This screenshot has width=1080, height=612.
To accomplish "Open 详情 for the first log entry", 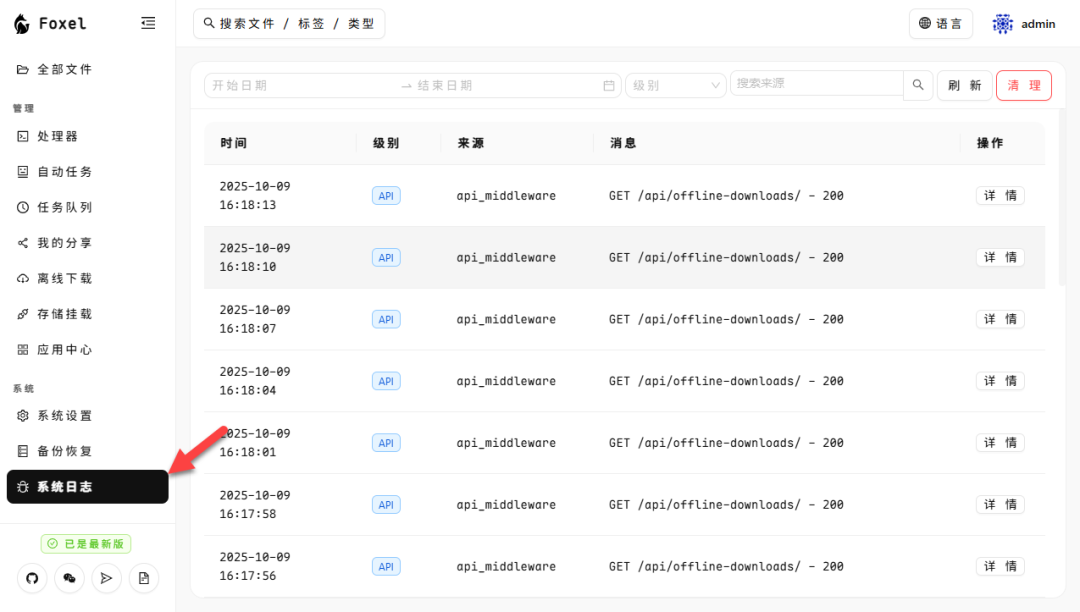I will pyautogui.click(x=1000, y=195).
